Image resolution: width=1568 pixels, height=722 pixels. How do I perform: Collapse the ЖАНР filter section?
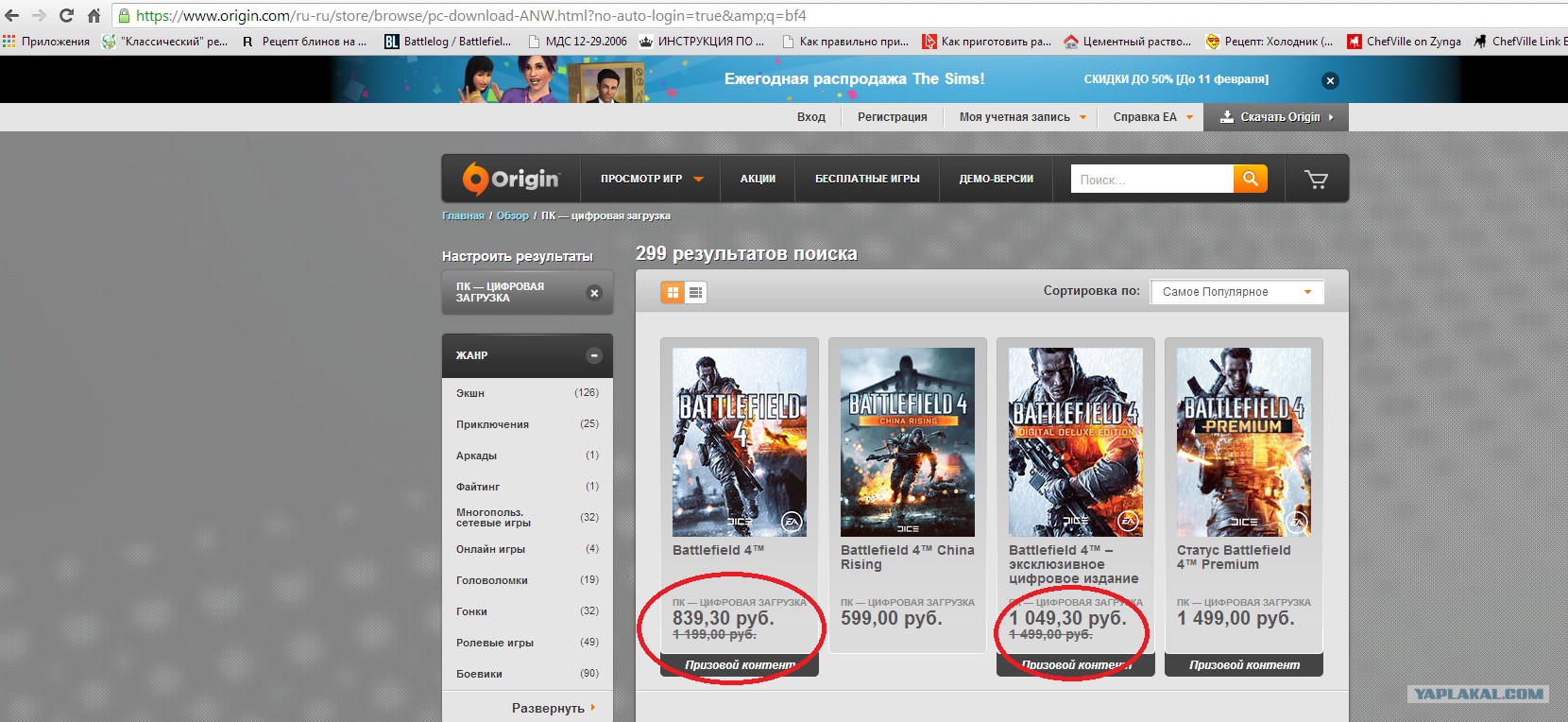[594, 355]
